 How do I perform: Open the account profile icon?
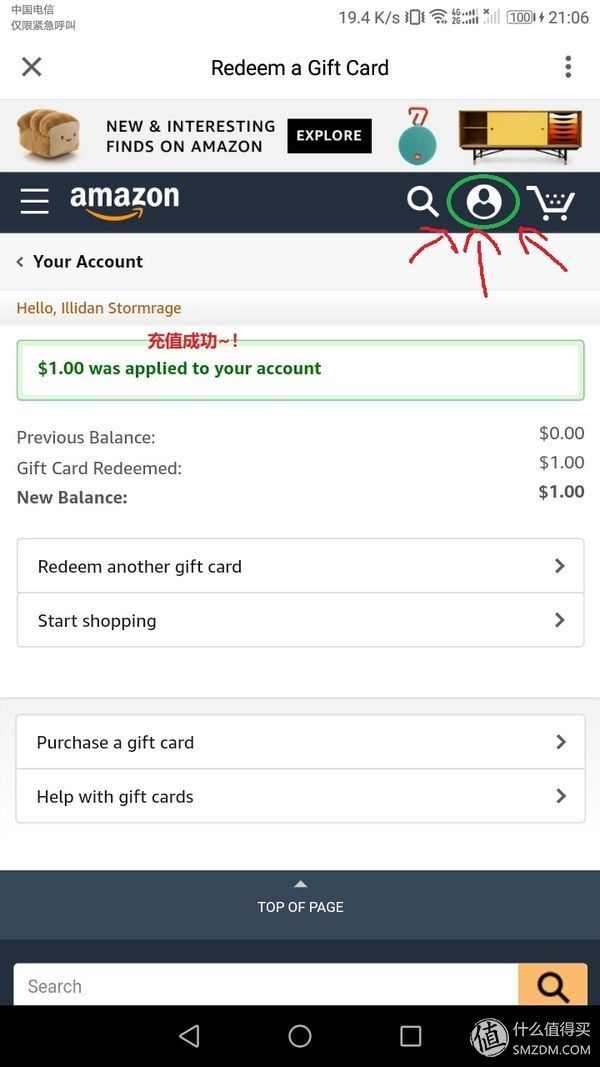(483, 202)
